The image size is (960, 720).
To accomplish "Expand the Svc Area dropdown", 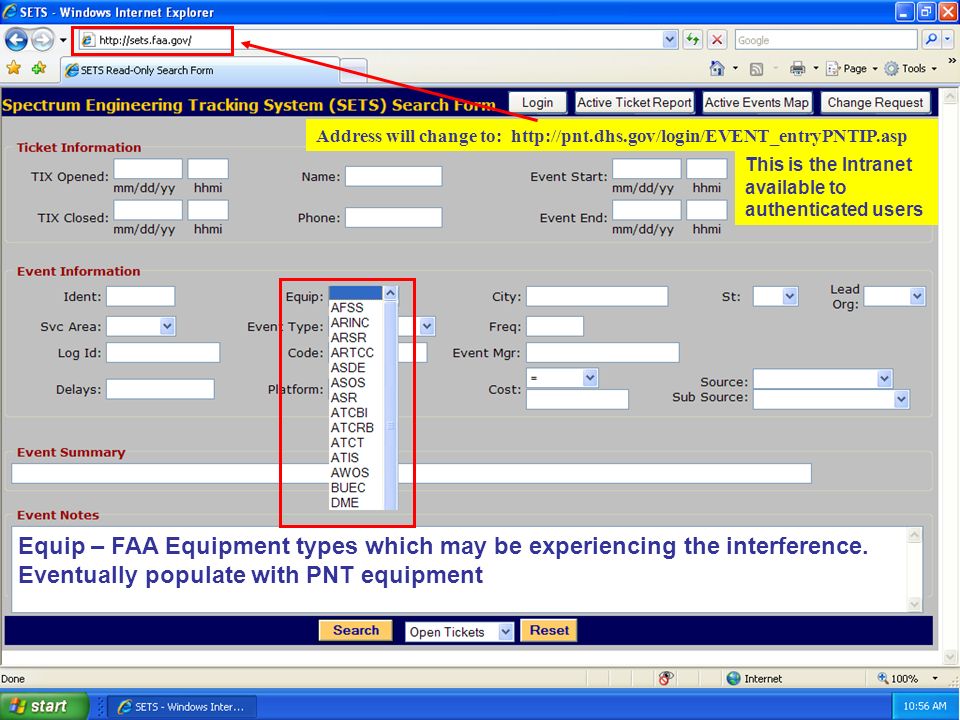I will (141, 326).
